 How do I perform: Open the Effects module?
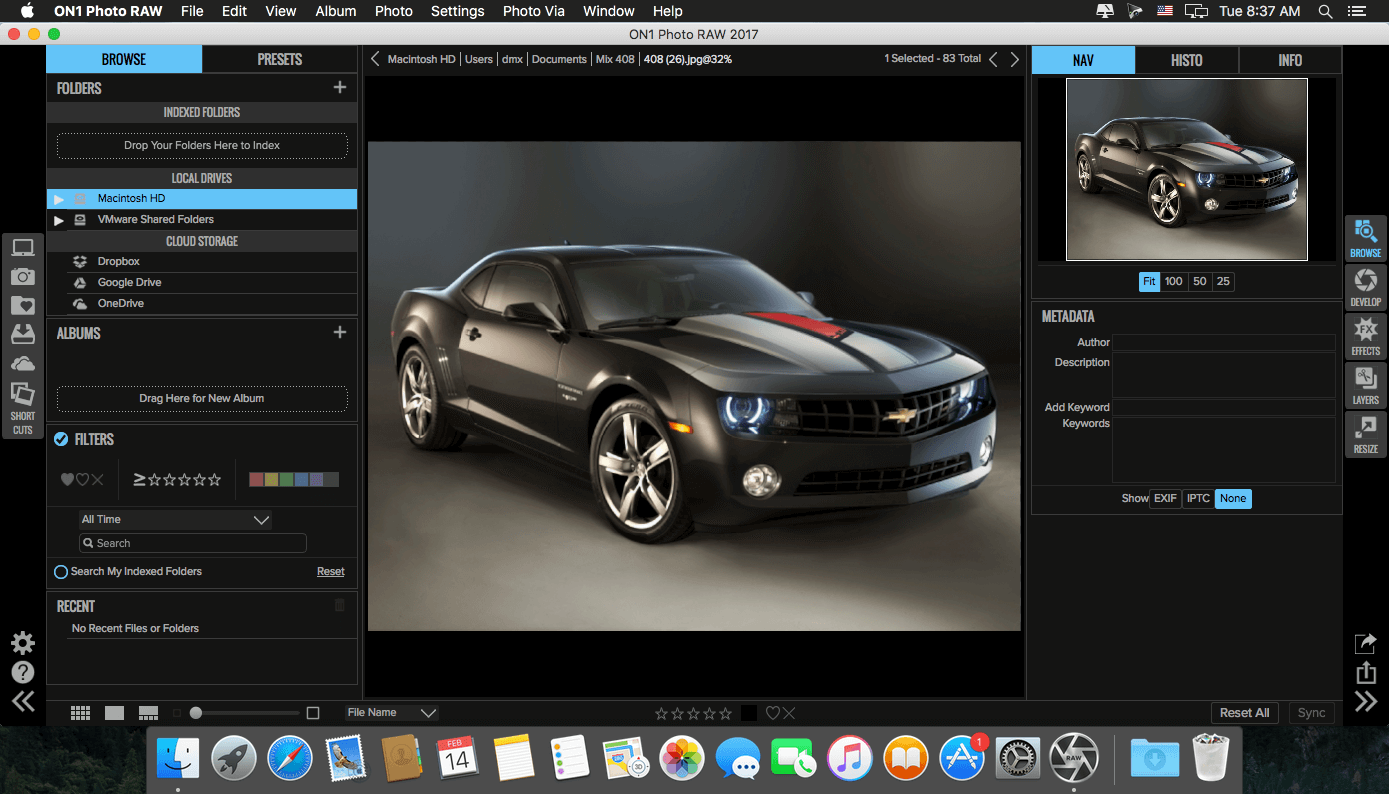(x=1365, y=336)
